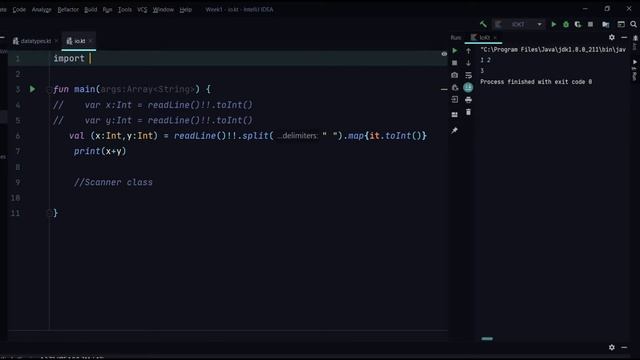Open the Code menu
640x360 pixels.
[x=19, y=9]
